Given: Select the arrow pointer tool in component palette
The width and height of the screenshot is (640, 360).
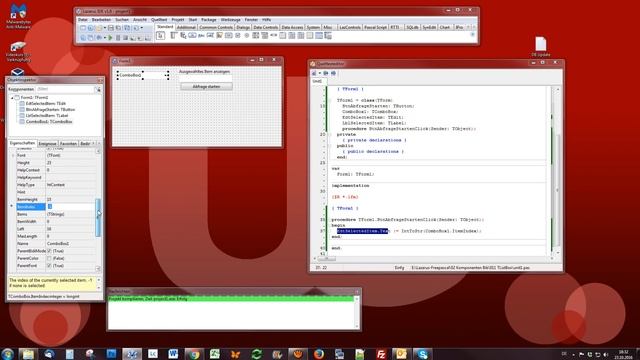Looking at the screenshot, I should pos(161,36).
